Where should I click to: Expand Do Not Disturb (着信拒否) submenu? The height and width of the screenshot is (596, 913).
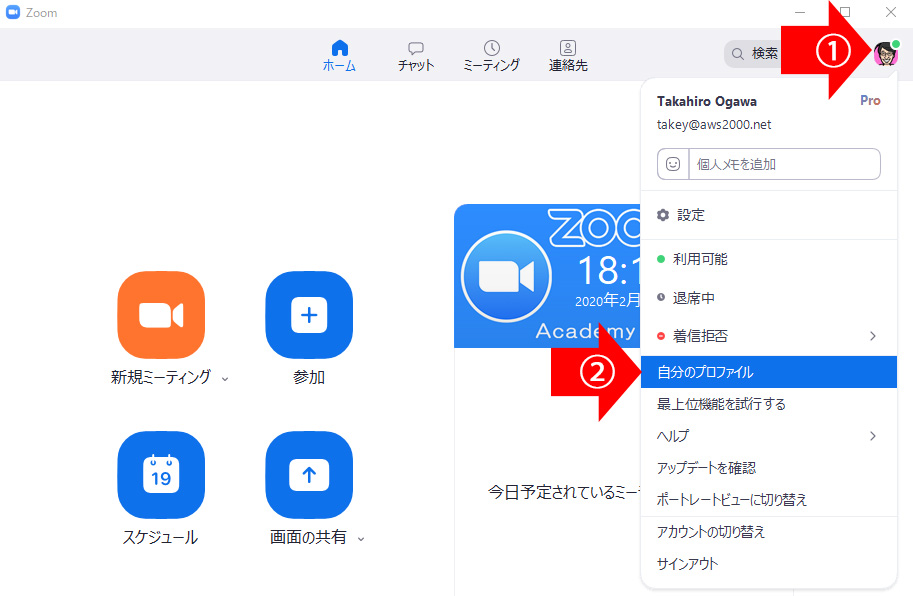pos(872,336)
